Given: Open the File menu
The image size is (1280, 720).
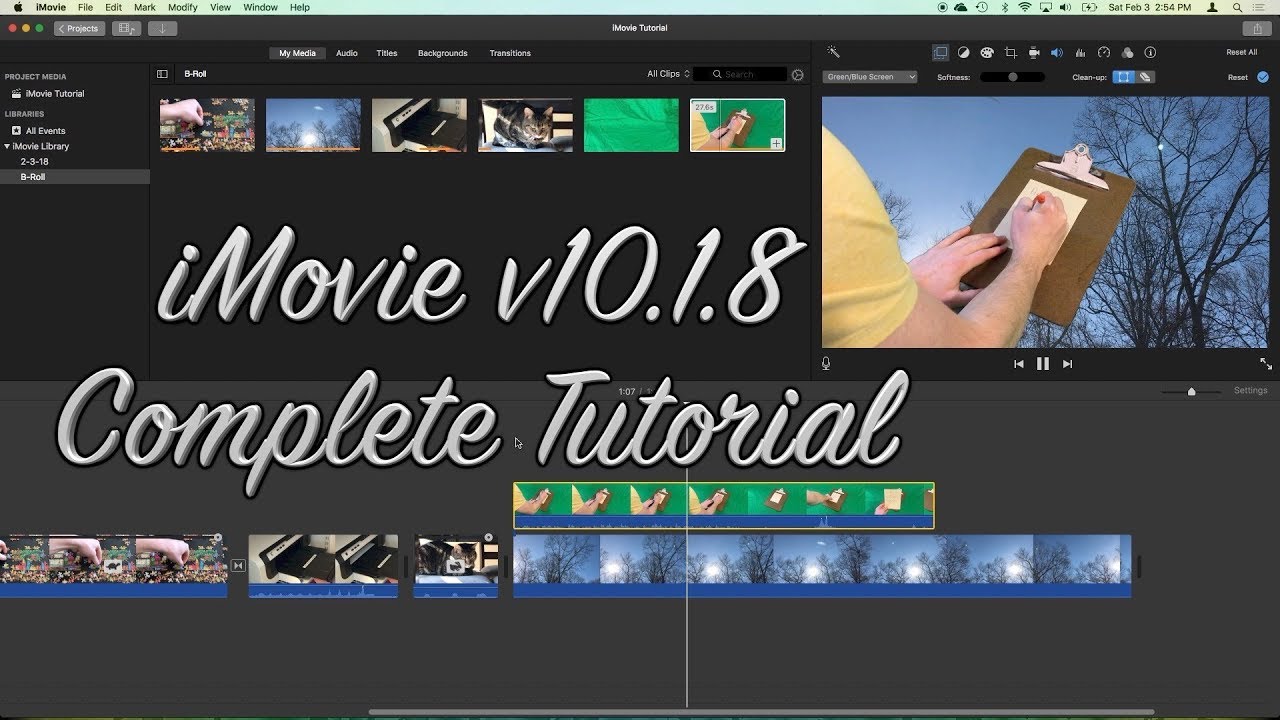Looking at the screenshot, I should pos(86,7).
